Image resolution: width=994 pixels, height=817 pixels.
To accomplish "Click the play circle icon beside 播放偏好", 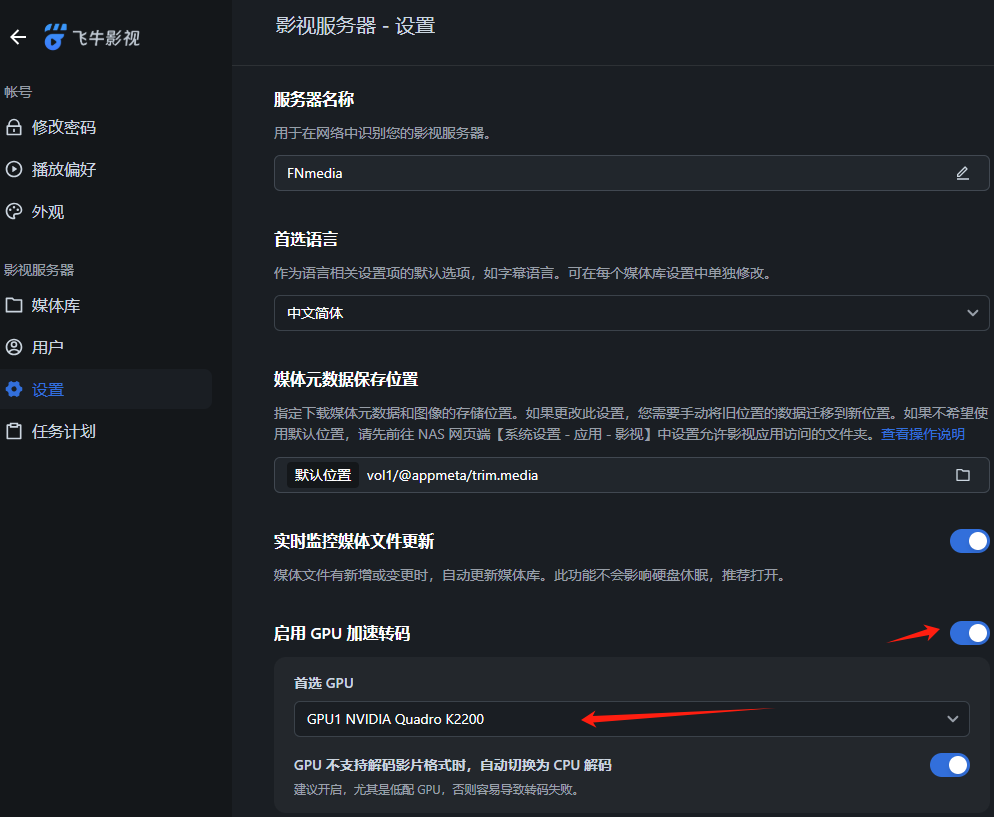I will pyautogui.click(x=14, y=169).
